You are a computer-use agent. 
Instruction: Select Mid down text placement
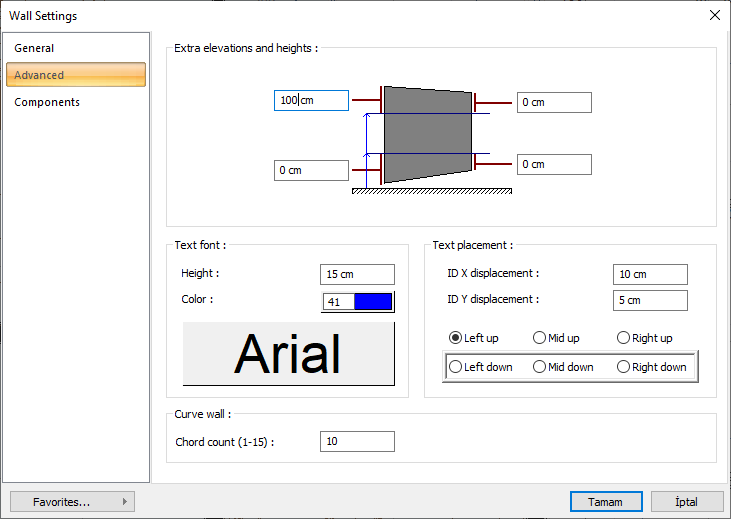click(x=540, y=367)
